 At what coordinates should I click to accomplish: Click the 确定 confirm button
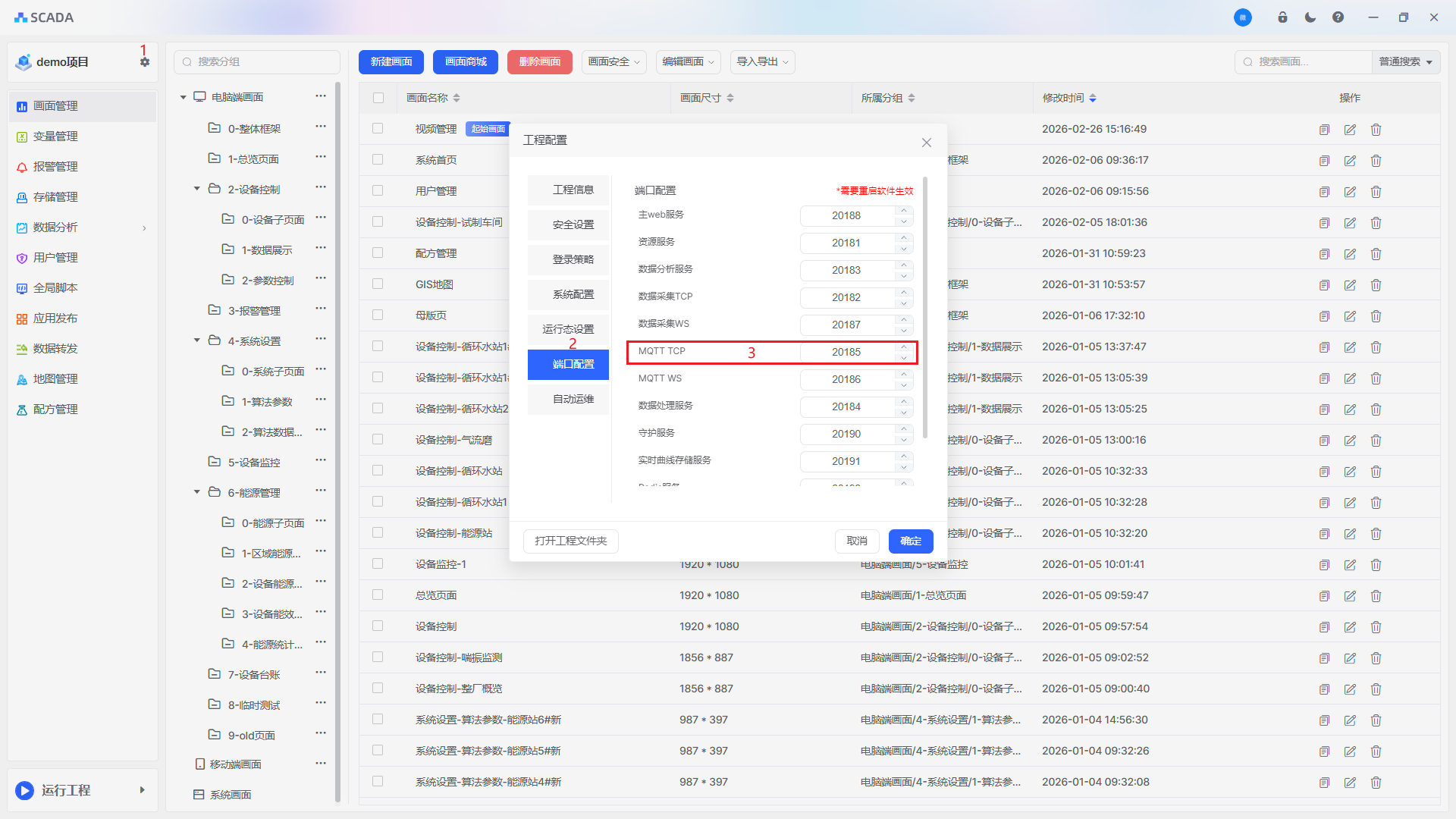(910, 541)
